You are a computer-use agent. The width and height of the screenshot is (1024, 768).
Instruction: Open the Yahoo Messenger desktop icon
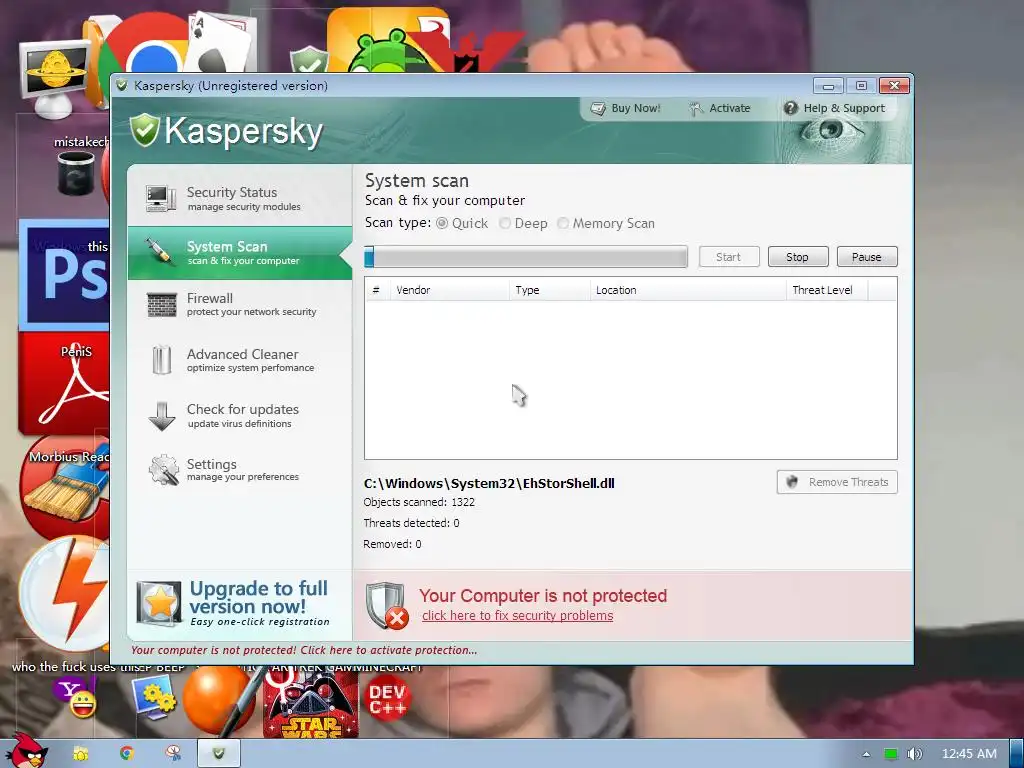(x=76, y=697)
